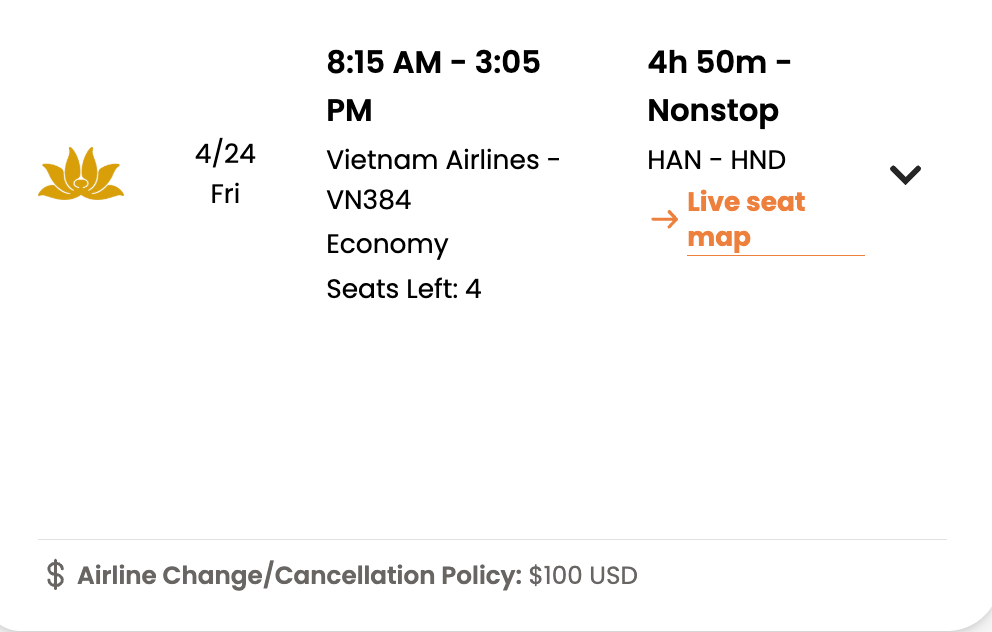Click the 8:15 AM - 3:05 PM time range
The height and width of the screenshot is (632, 992).
point(433,86)
